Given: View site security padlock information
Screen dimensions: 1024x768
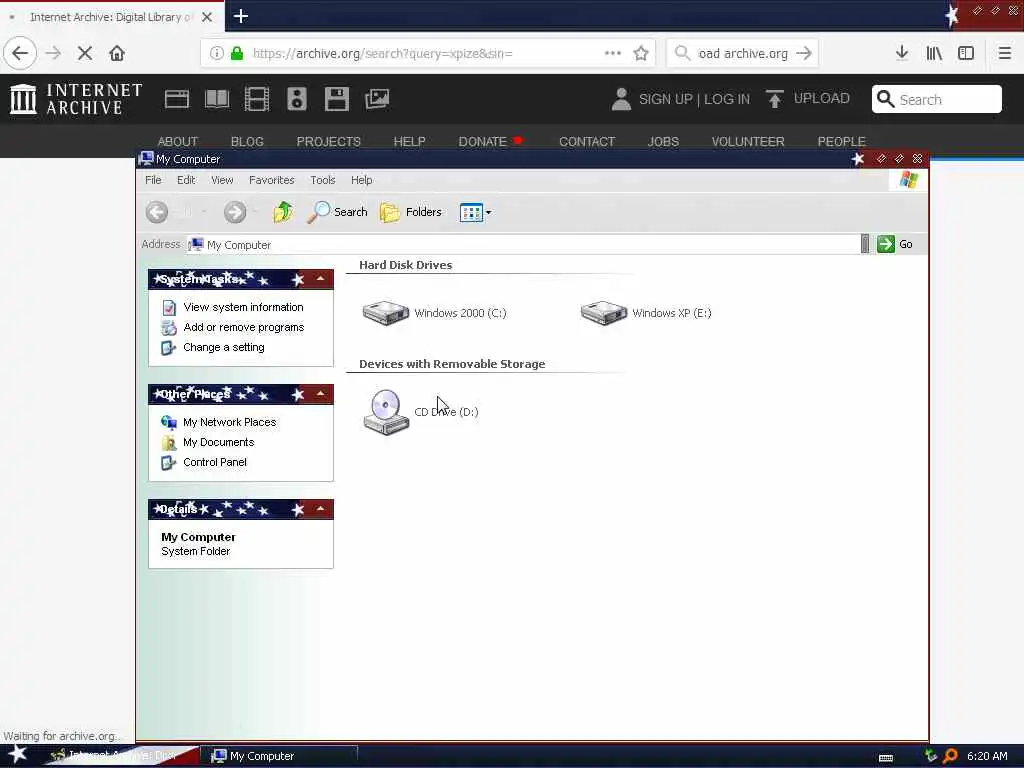Looking at the screenshot, I should tap(237, 54).
